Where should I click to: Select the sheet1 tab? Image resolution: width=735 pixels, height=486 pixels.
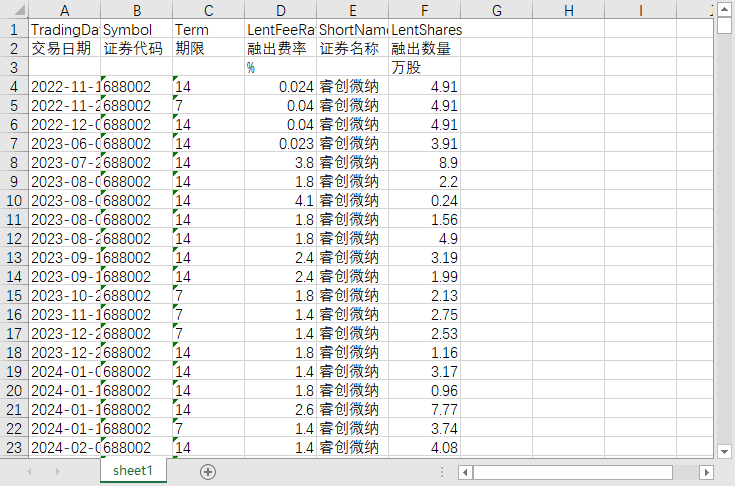pos(133,471)
